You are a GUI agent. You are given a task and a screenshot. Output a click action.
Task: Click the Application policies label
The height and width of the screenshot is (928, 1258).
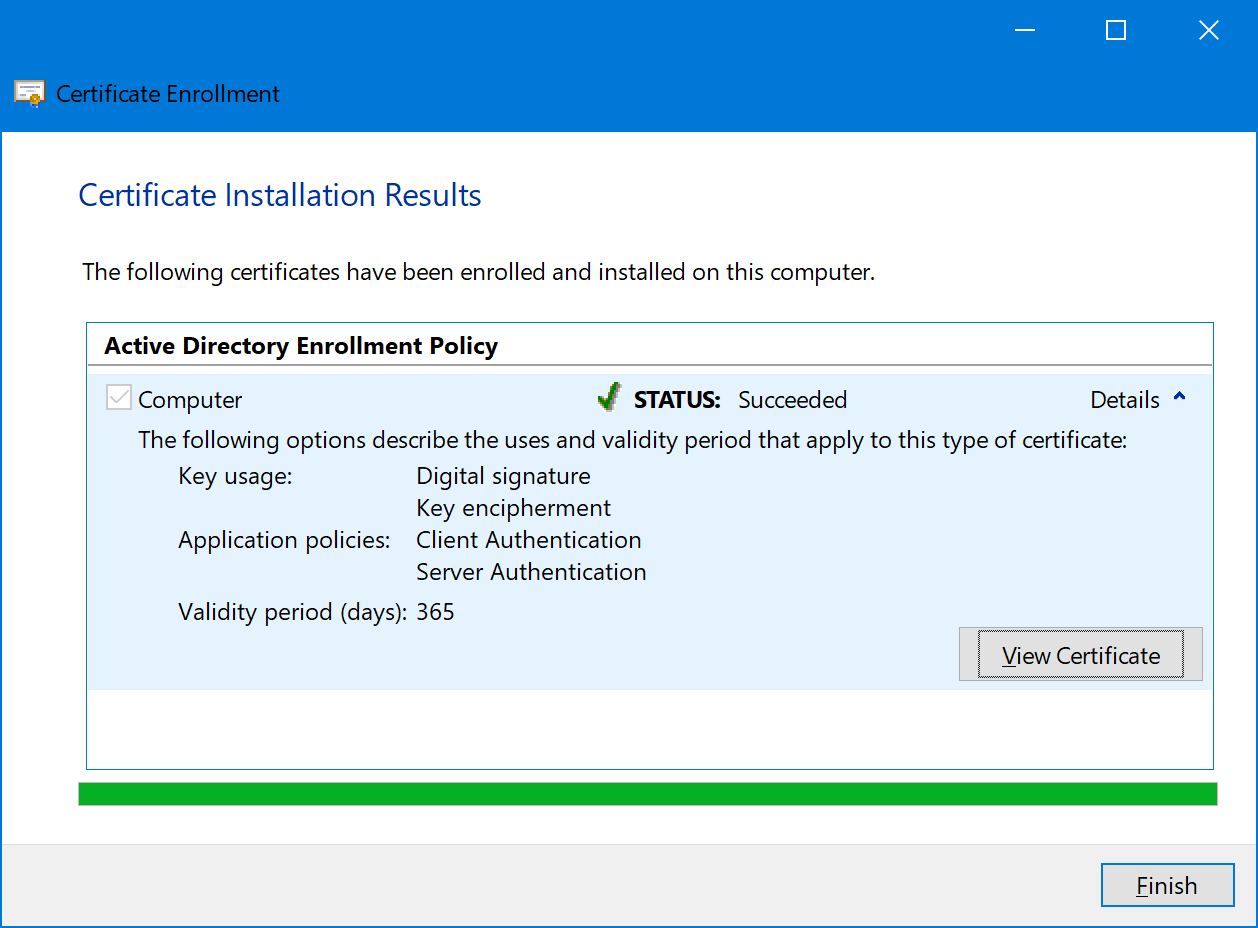point(285,540)
